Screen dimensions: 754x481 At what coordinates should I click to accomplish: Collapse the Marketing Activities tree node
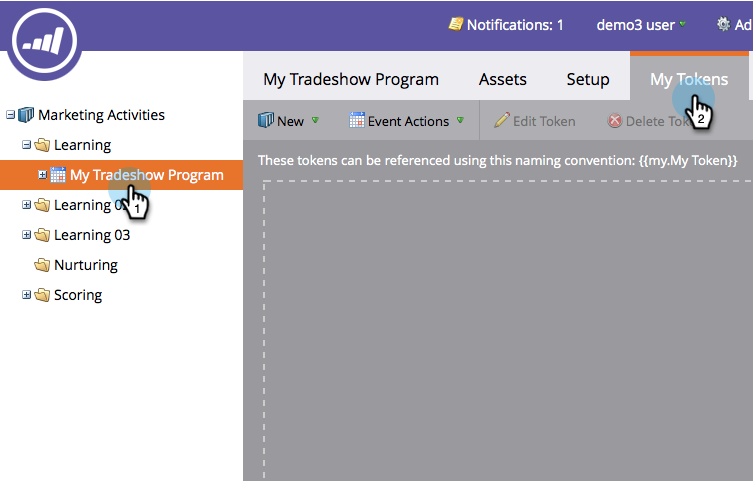pos(10,115)
